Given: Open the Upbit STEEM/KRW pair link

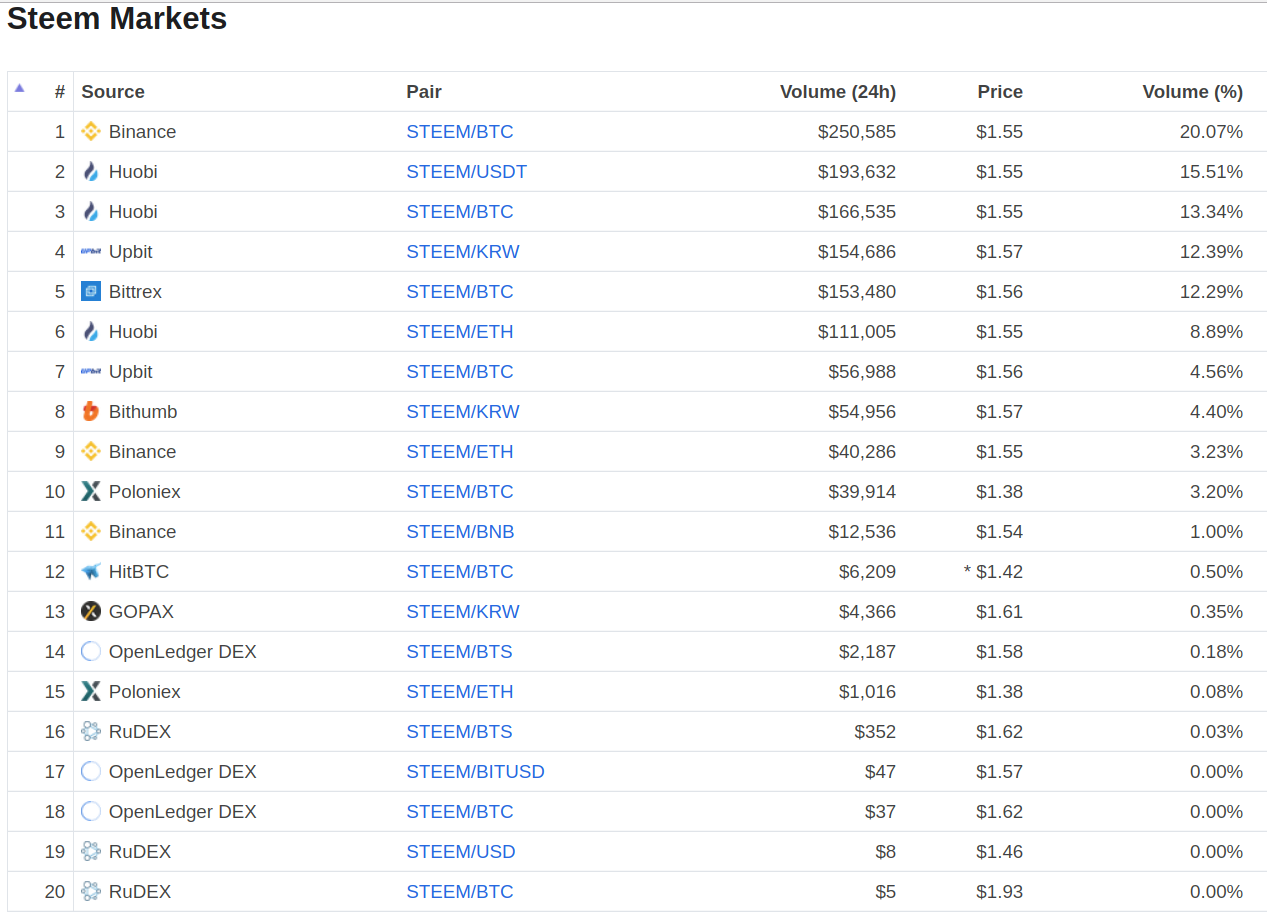Looking at the screenshot, I should point(463,251).
